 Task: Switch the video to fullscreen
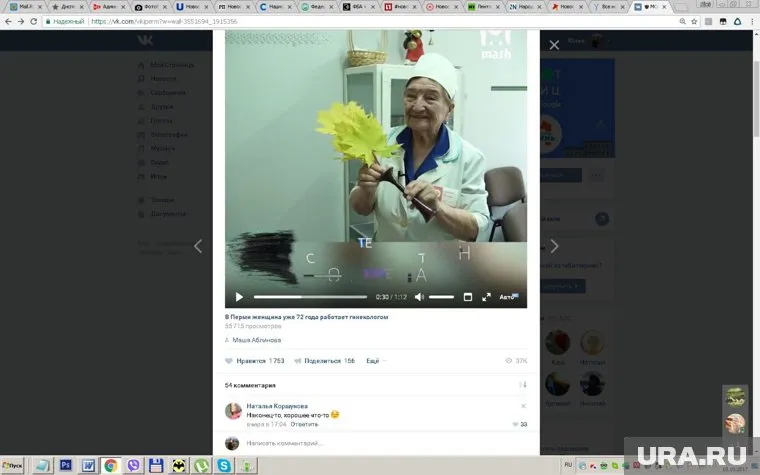point(486,297)
